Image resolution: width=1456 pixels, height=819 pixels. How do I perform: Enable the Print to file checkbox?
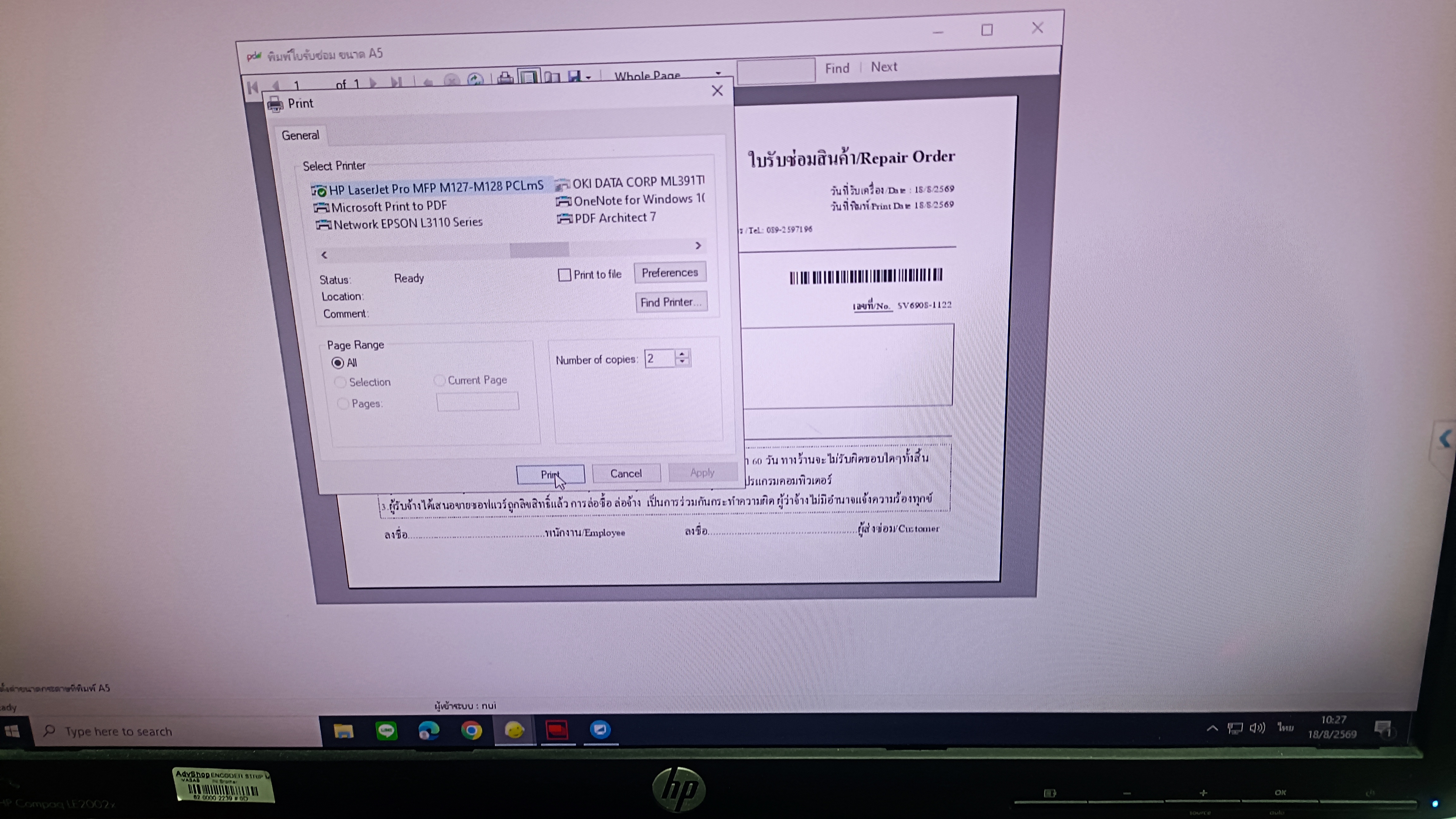564,275
